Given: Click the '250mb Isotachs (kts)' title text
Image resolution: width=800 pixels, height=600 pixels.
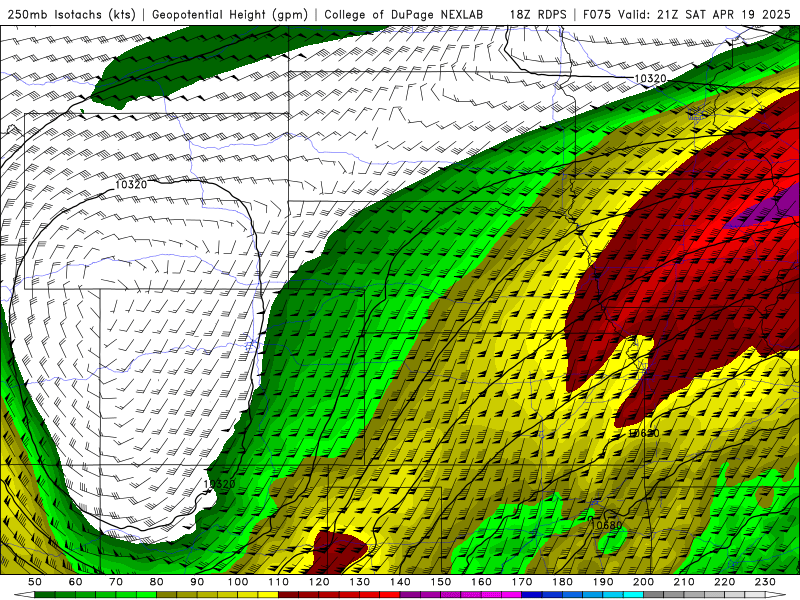Looking at the screenshot, I should coord(71,15).
